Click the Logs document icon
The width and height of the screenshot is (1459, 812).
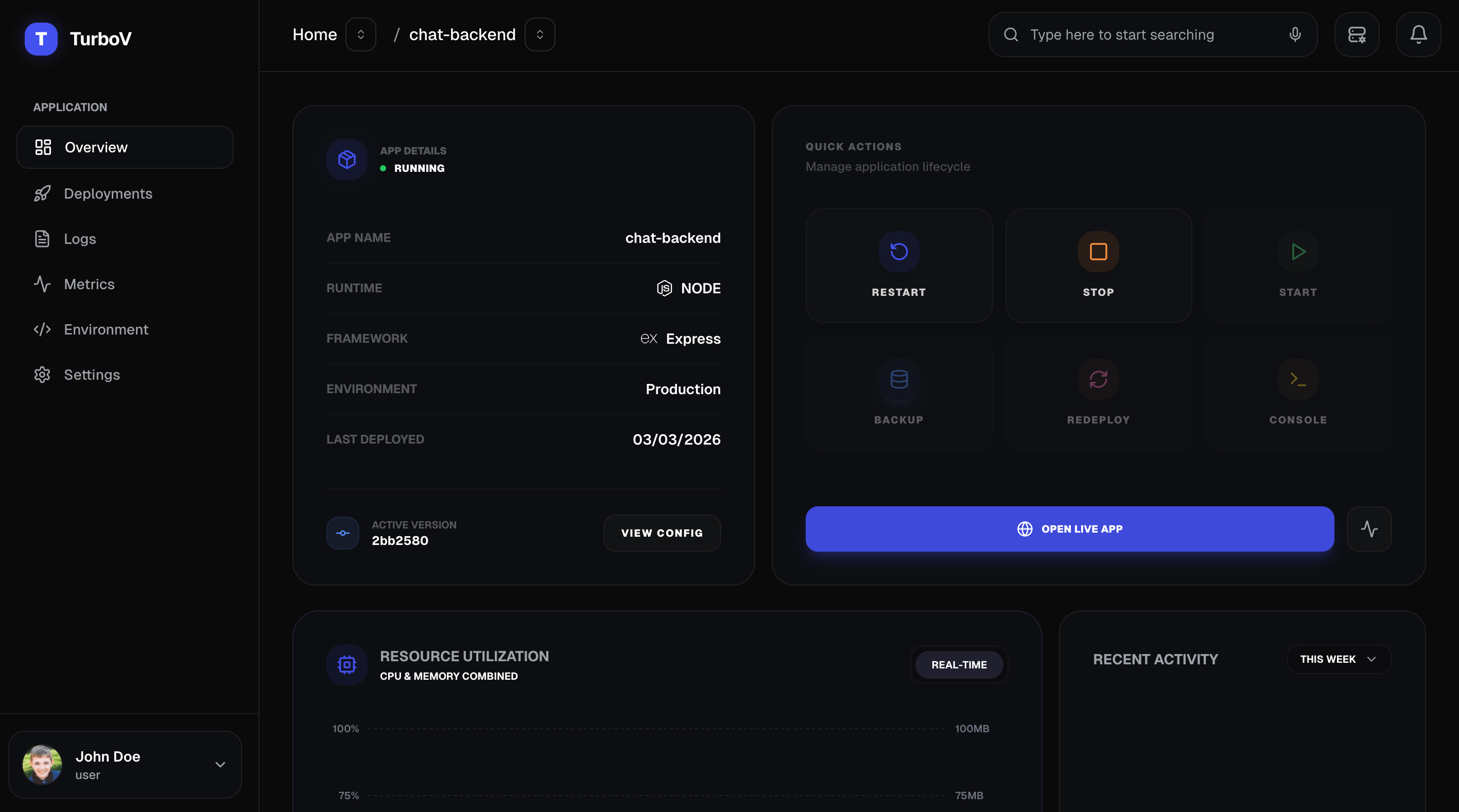coord(42,239)
